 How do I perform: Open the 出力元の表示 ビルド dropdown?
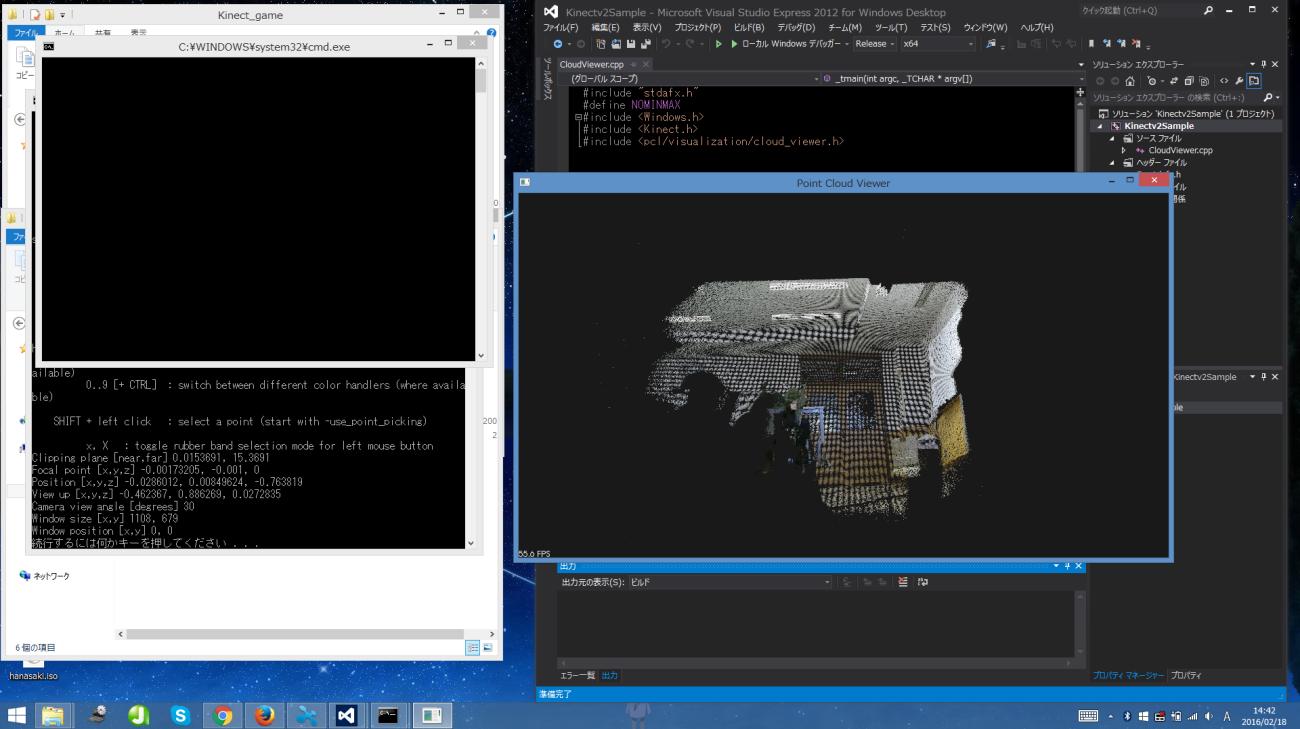pyautogui.click(x=731, y=582)
